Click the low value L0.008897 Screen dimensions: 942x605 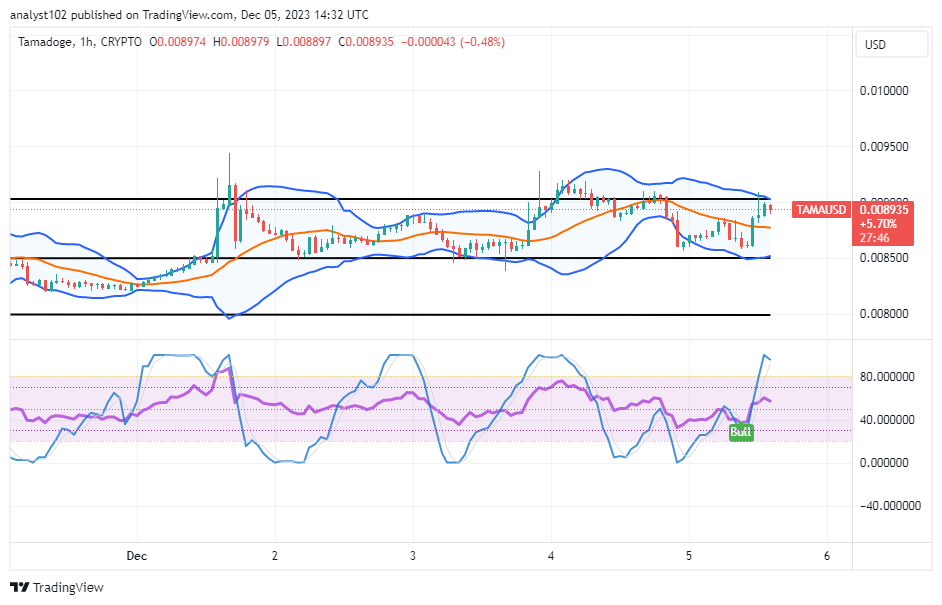point(303,42)
